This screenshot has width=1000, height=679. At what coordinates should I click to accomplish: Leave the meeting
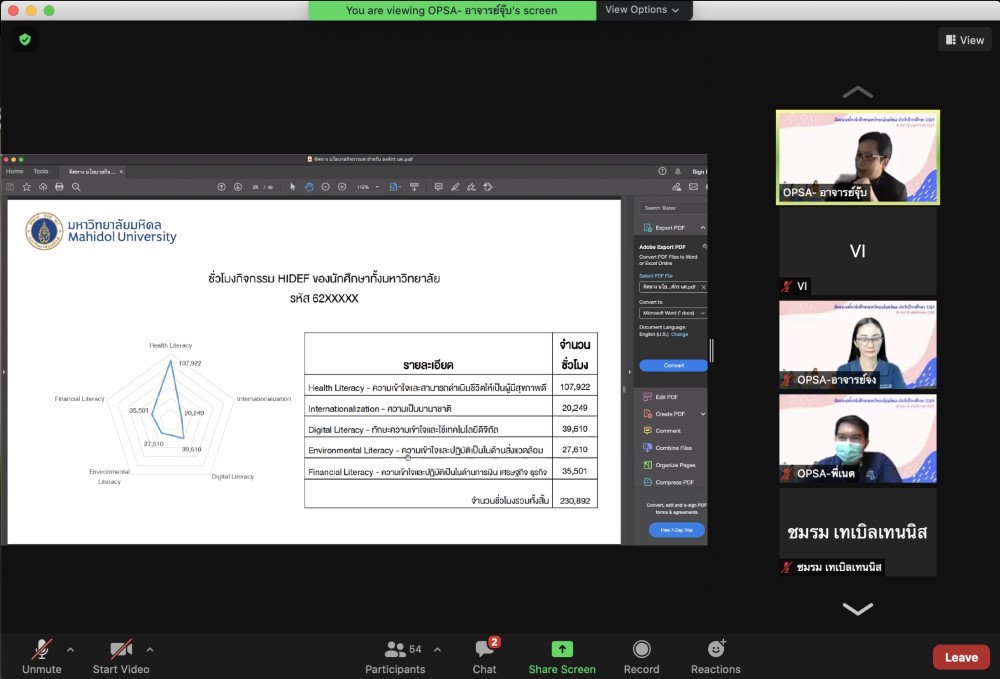coord(960,657)
